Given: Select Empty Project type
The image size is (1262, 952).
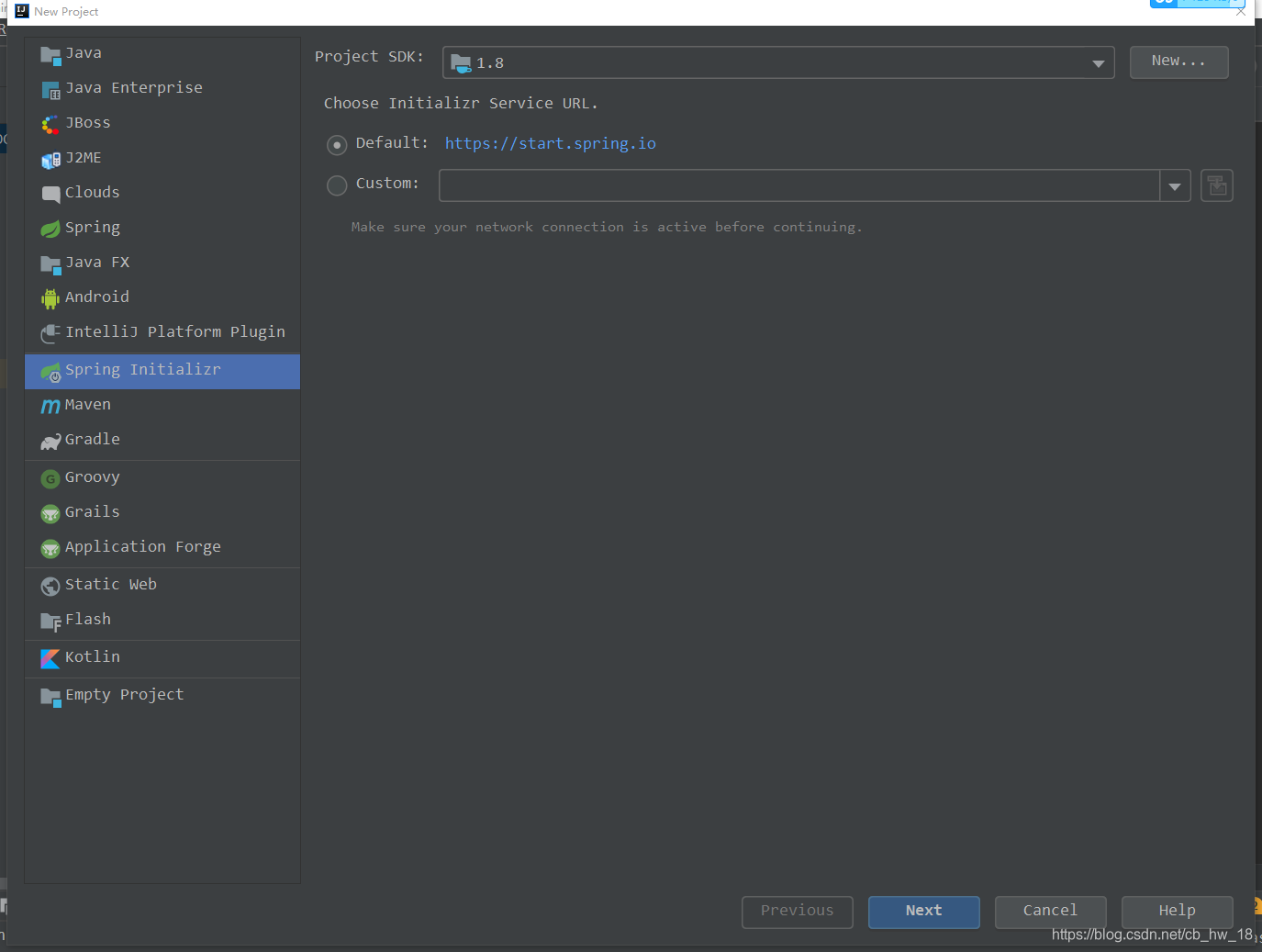Looking at the screenshot, I should (162, 695).
